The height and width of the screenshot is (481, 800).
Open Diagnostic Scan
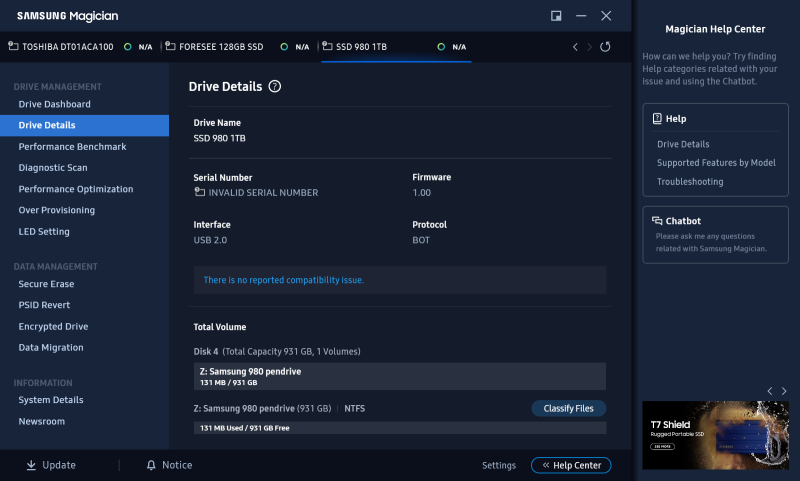[53, 168]
